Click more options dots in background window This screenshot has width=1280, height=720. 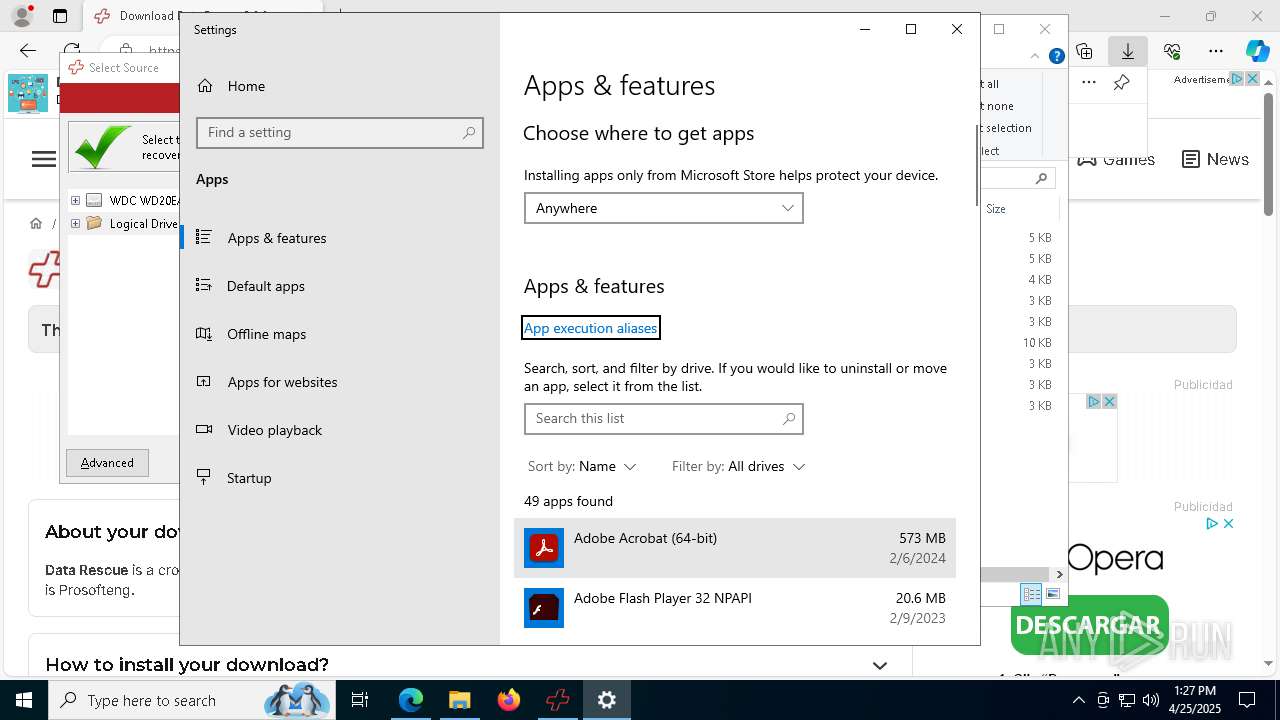(1089, 82)
